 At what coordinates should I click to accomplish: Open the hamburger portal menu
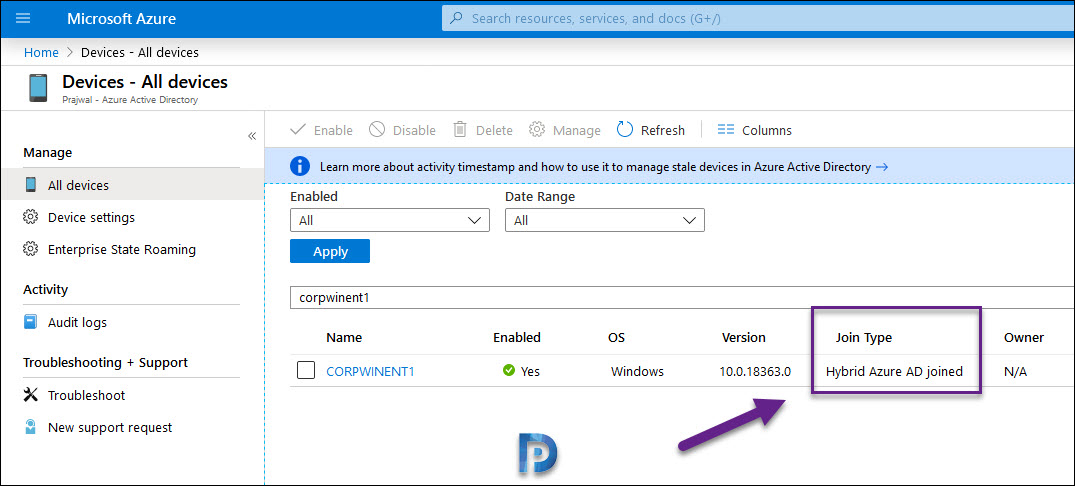pos(23,19)
